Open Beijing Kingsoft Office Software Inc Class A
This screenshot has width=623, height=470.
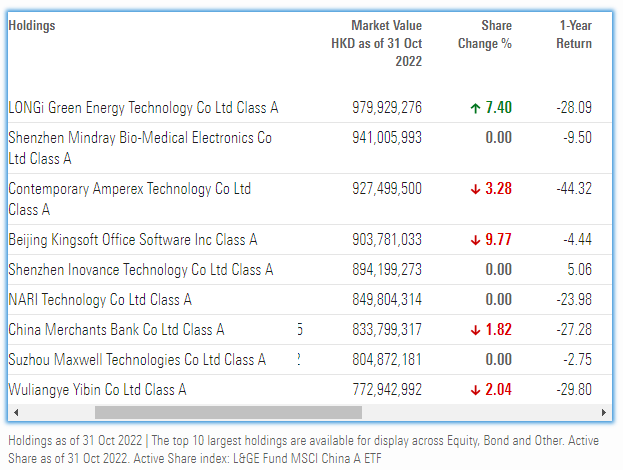(133, 240)
